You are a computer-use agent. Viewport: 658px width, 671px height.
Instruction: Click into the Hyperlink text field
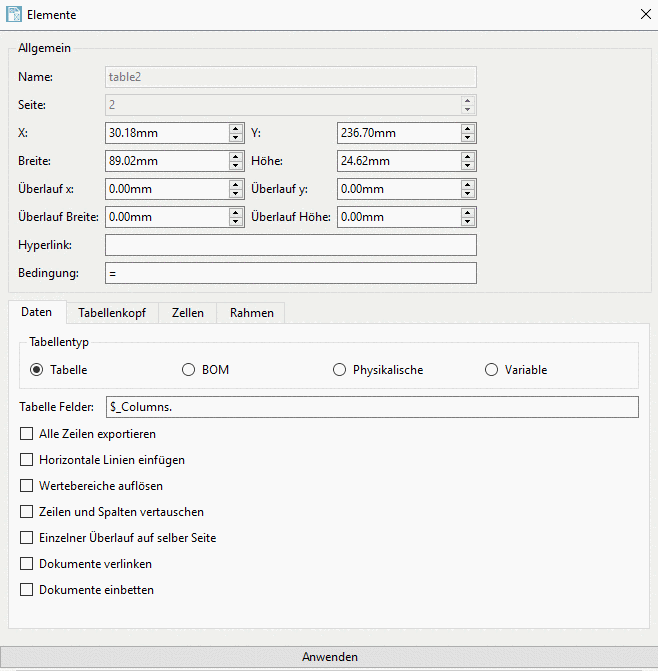click(x=290, y=245)
